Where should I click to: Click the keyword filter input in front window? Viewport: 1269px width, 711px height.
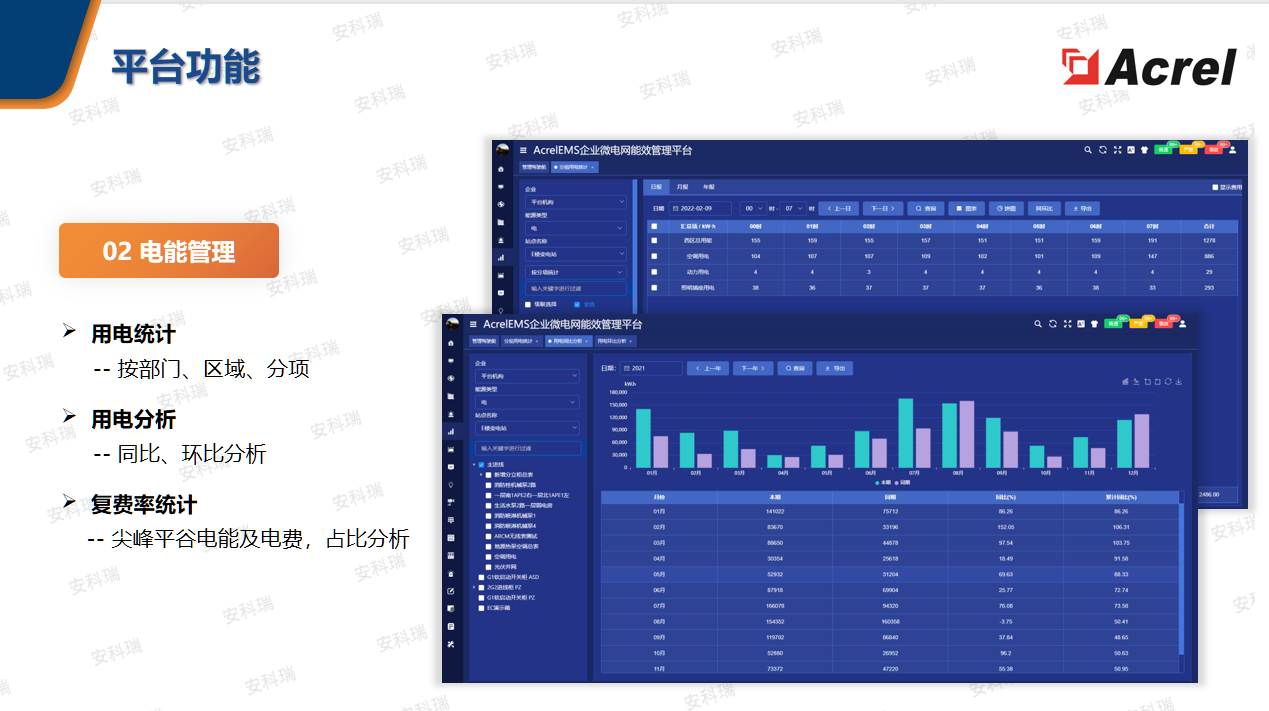coord(528,448)
